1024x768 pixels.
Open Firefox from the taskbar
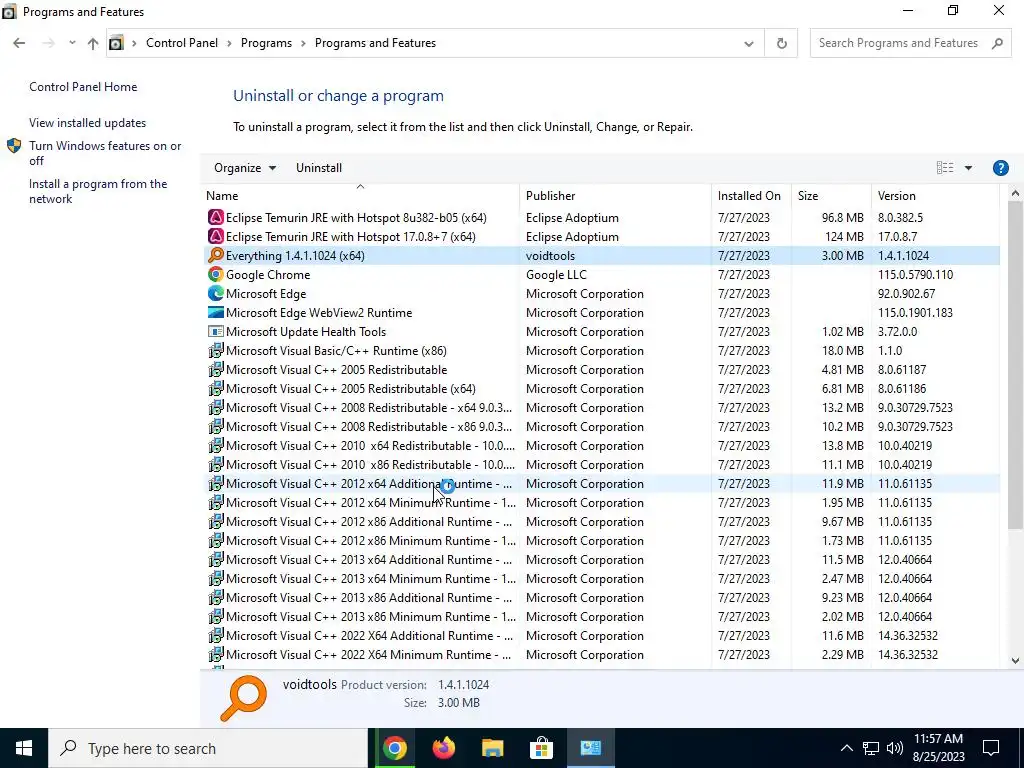(444, 748)
